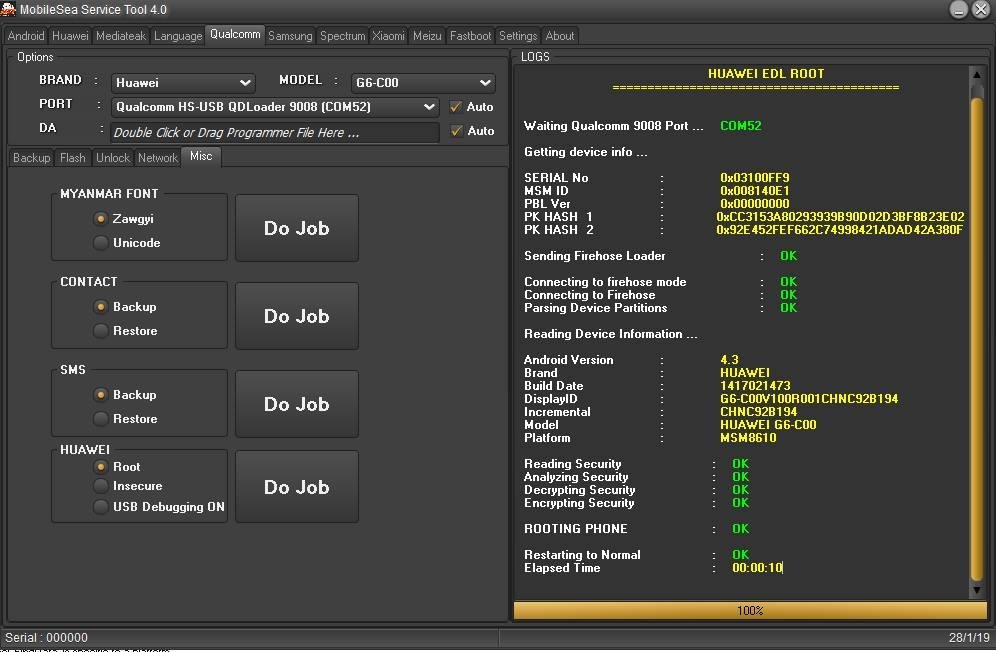Click the MobileSea app icon in title bar
996x652 pixels.
9,10
